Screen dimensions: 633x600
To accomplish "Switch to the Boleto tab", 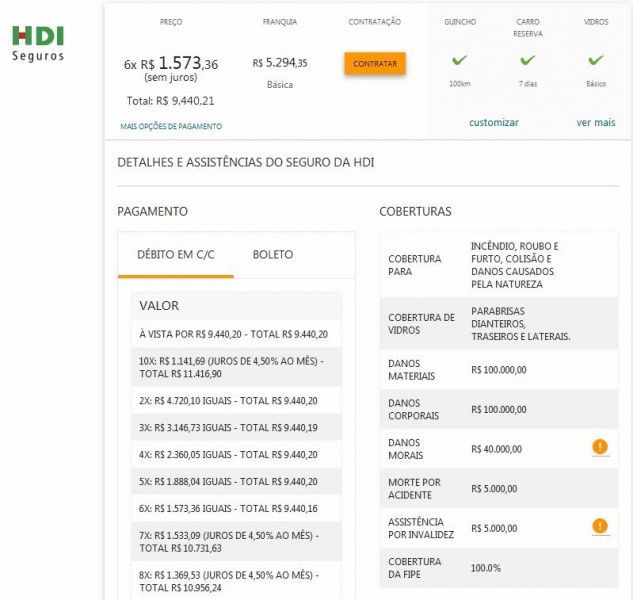I will coord(273,255).
